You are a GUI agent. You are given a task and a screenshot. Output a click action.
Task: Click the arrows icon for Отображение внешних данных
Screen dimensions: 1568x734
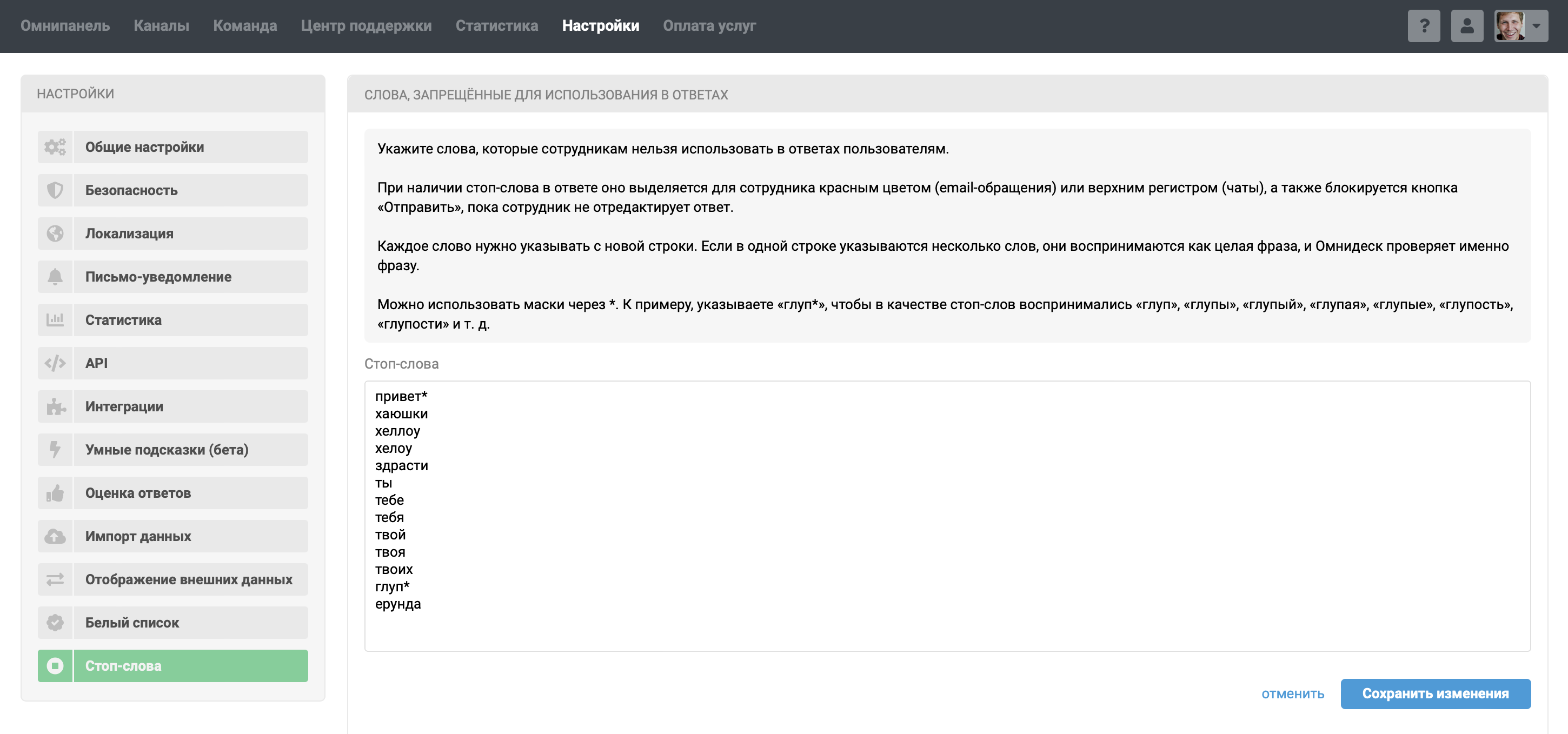click(x=55, y=579)
